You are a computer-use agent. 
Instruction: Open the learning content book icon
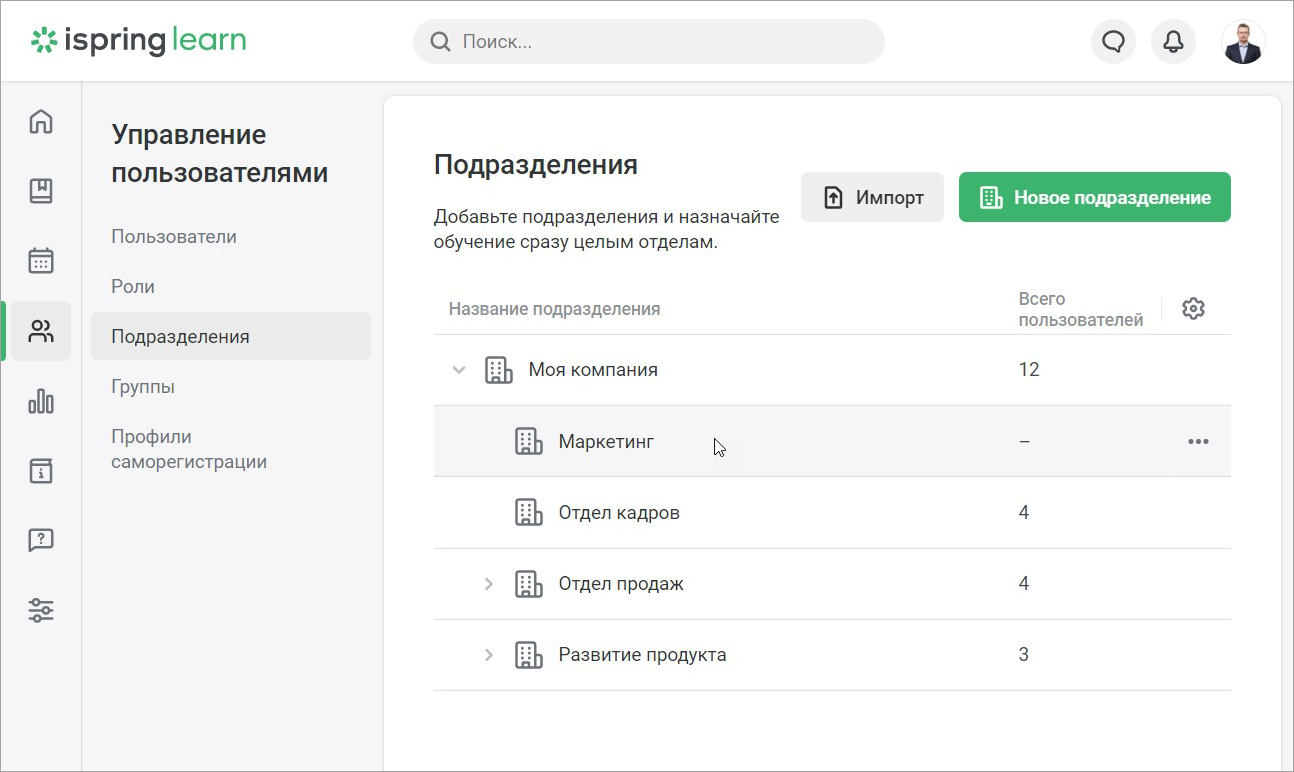coord(41,191)
